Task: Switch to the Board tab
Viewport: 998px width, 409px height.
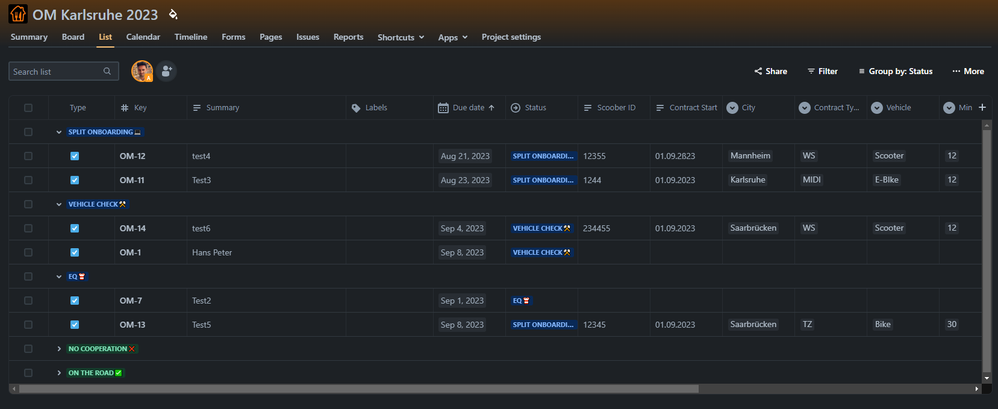Action: coord(73,37)
